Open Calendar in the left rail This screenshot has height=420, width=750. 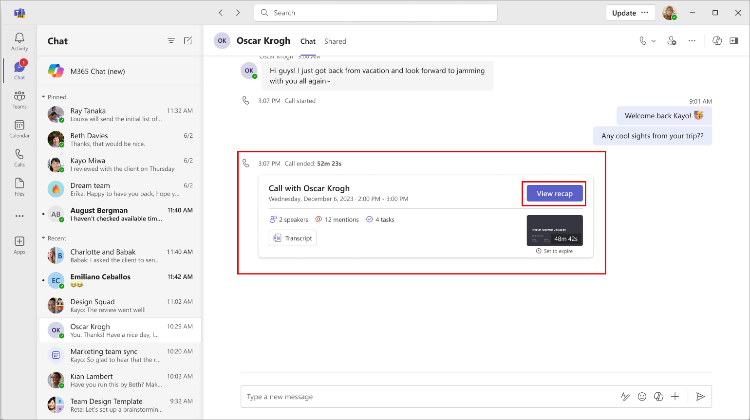(x=19, y=129)
